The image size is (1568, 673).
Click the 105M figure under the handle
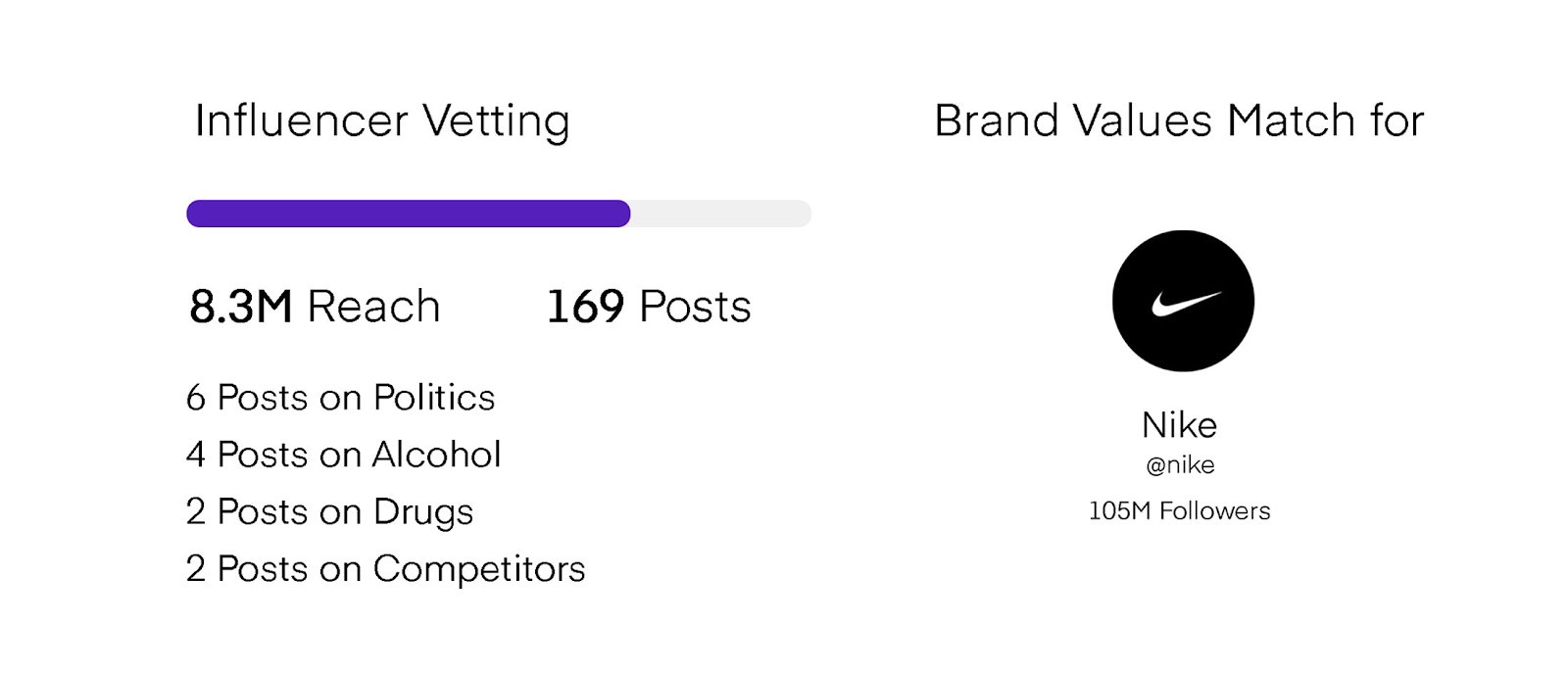[x=1119, y=511]
